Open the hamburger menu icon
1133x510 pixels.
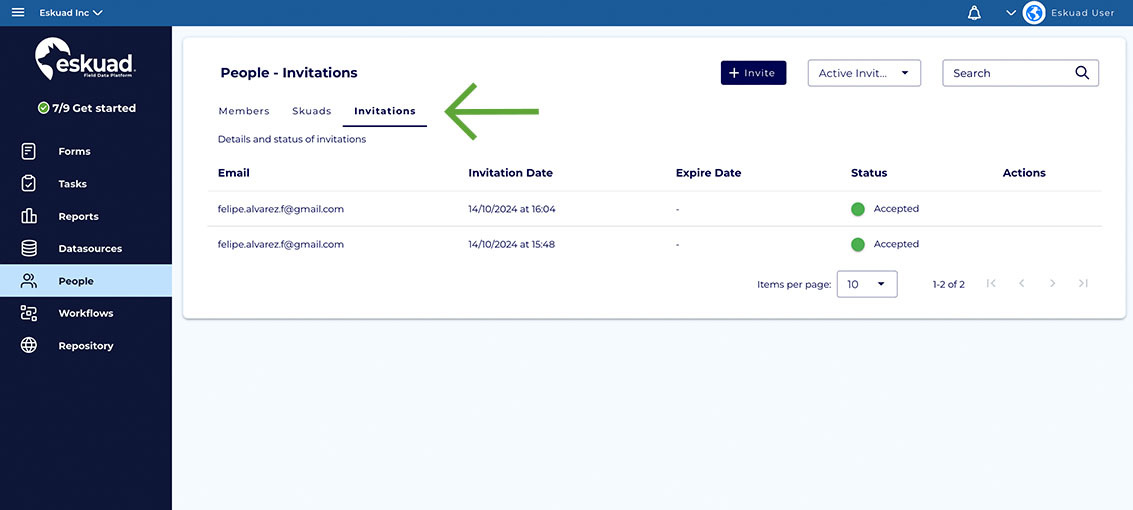[x=17, y=13]
